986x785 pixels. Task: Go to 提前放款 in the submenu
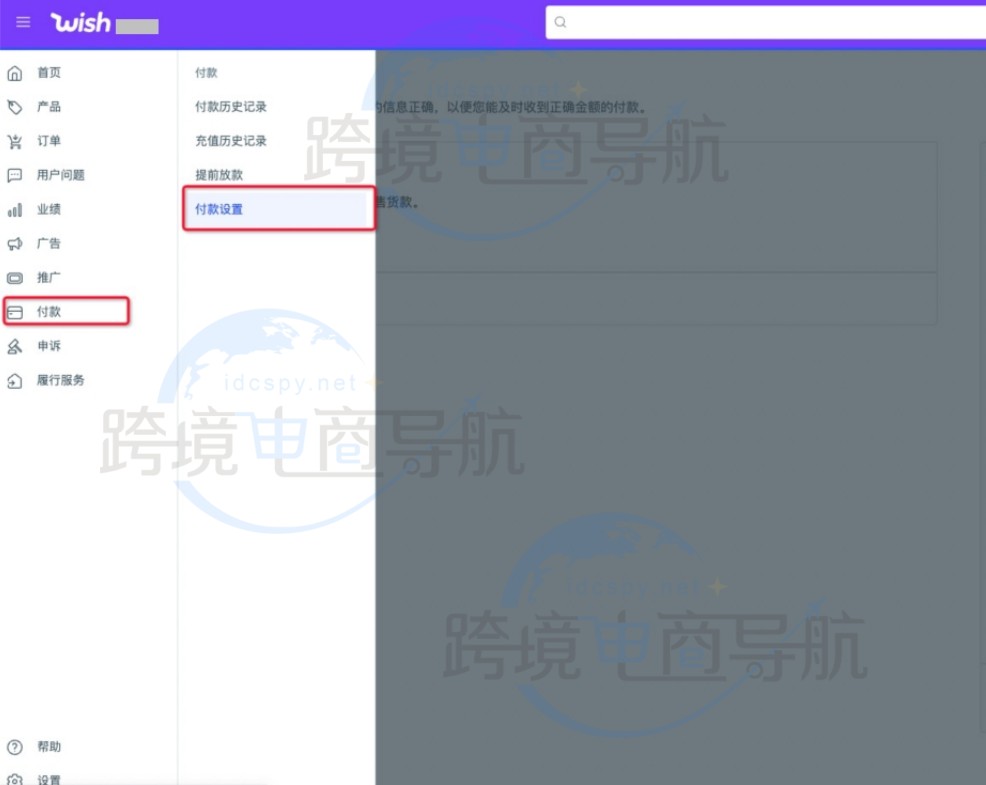[219, 175]
